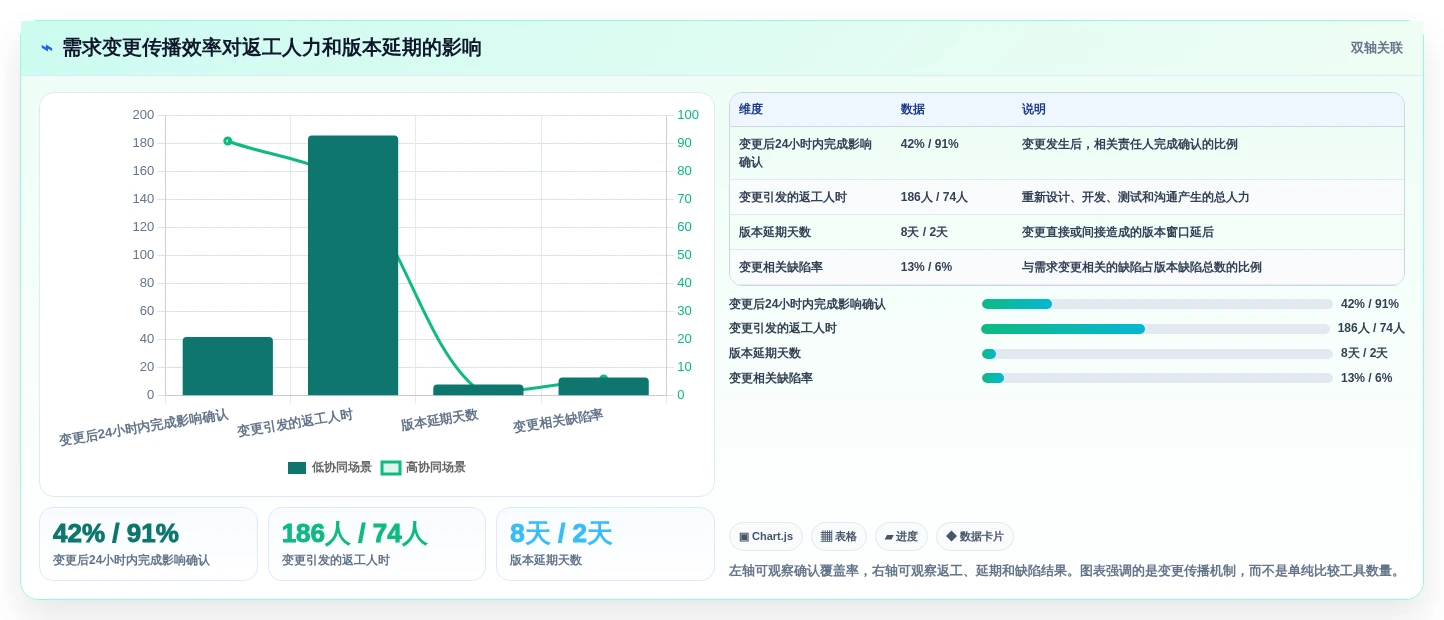Toggle 高协同场景 legend swatch
The width and height of the screenshot is (1444, 620).
click(391, 468)
